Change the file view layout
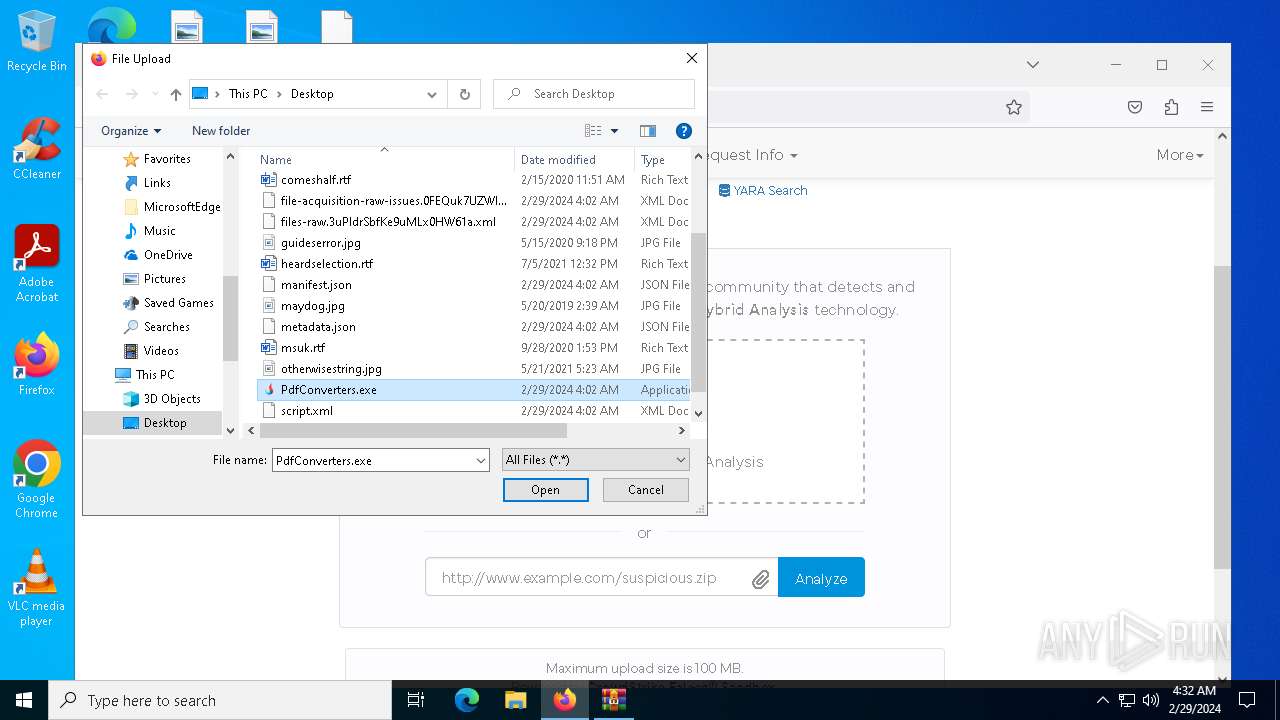The height and width of the screenshot is (720, 1280). coord(593,131)
